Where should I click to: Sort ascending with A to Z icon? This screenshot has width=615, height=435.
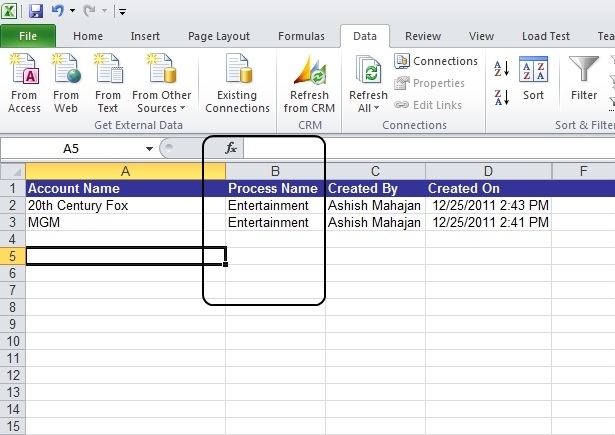(x=501, y=69)
